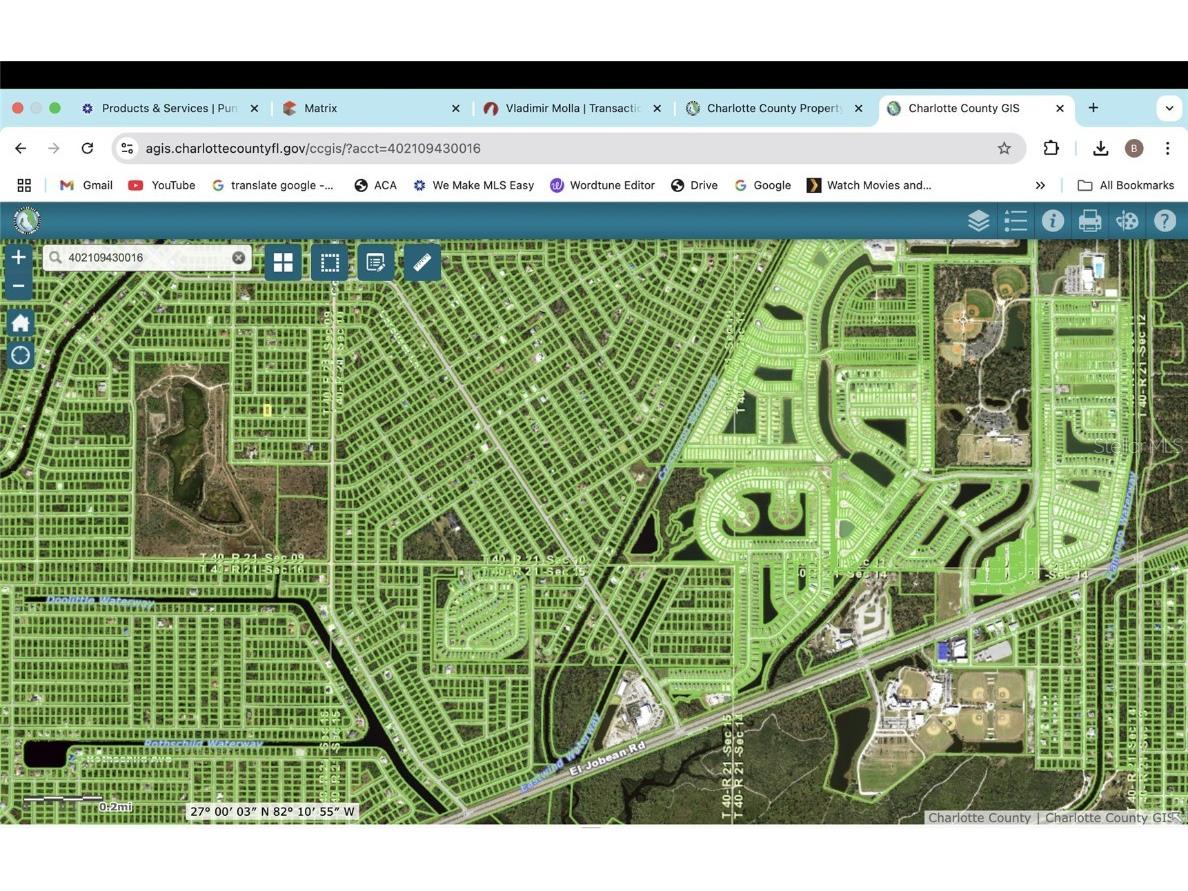Viewport: 1188px width, 891px height.
Task: Open the edit note tool
Action: pyautogui.click(x=376, y=263)
